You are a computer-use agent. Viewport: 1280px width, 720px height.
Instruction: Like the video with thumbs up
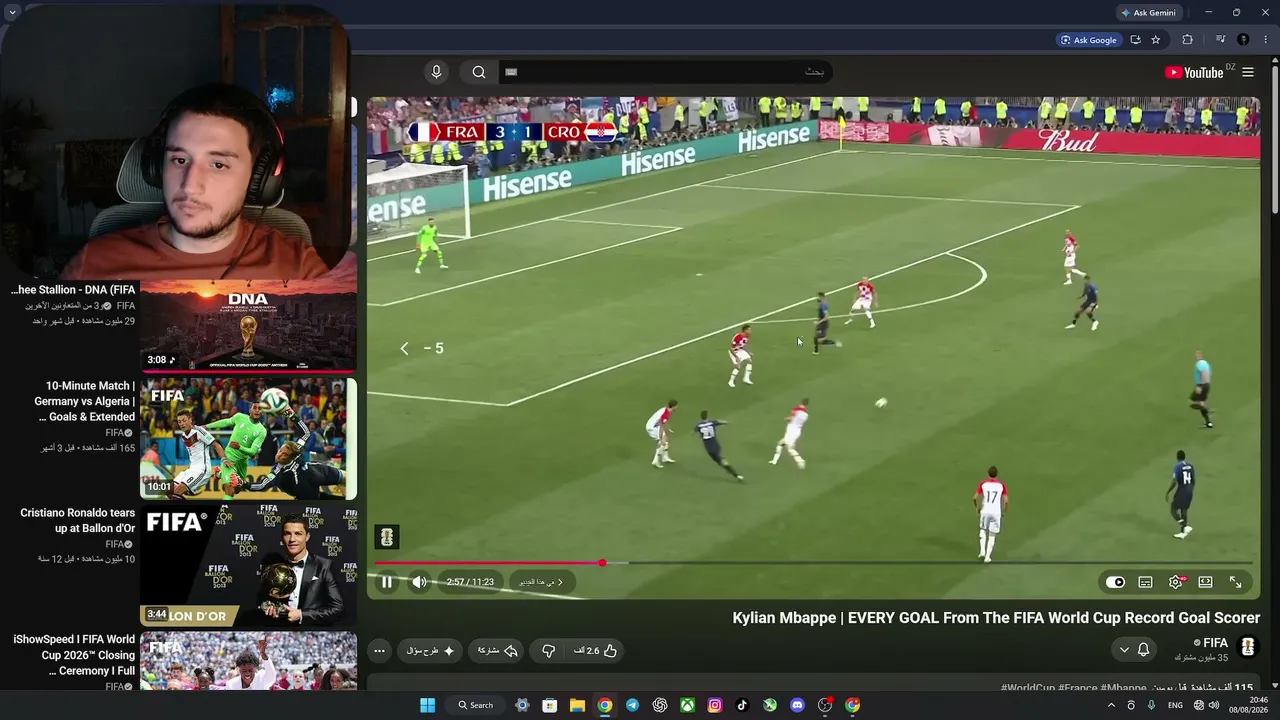[596, 651]
